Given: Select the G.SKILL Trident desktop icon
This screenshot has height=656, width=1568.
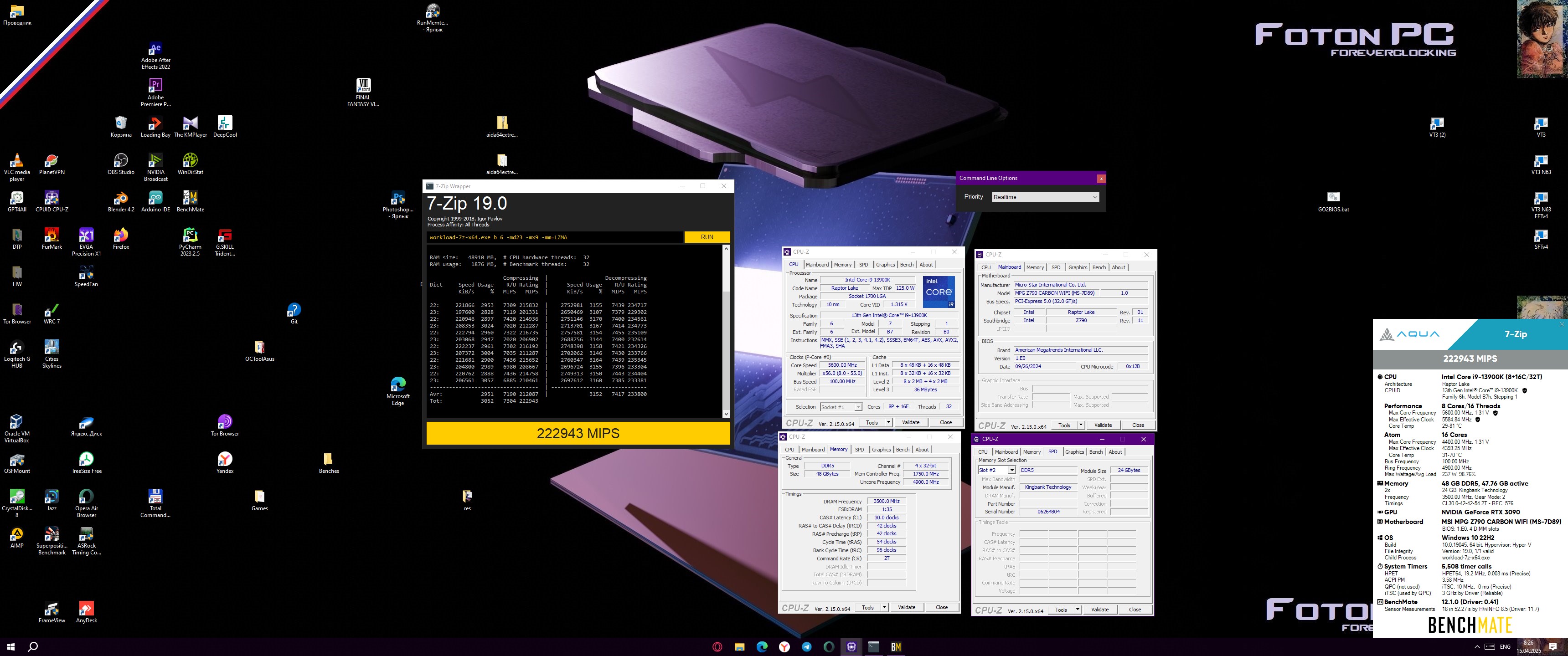Looking at the screenshot, I should coord(225,241).
